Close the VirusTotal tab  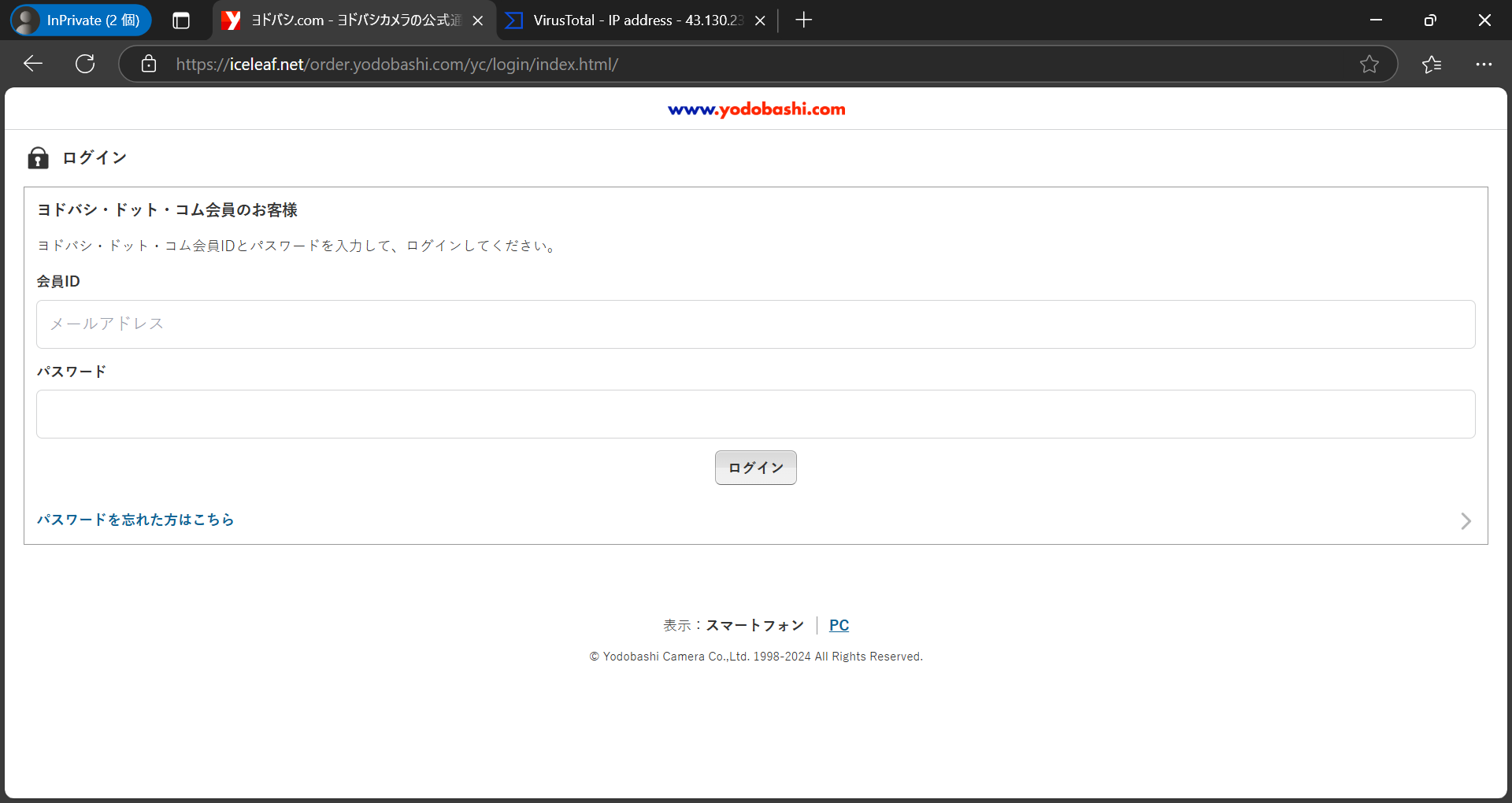click(760, 20)
